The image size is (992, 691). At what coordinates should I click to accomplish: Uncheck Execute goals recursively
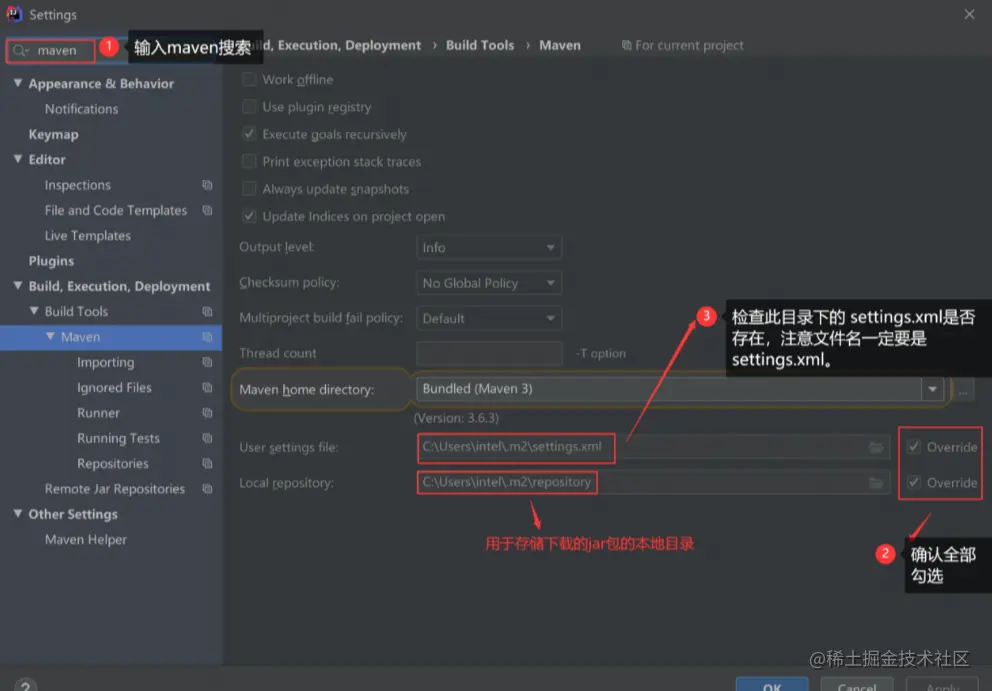(249, 134)
